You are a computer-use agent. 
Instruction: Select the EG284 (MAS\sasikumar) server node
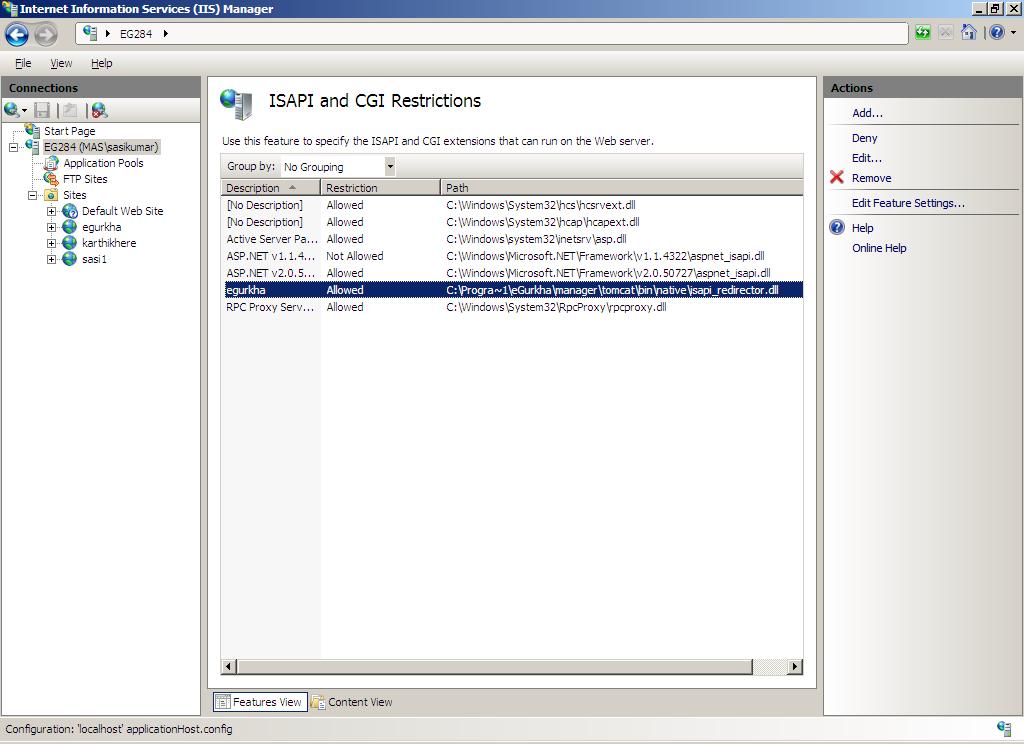tap(101, 147)
